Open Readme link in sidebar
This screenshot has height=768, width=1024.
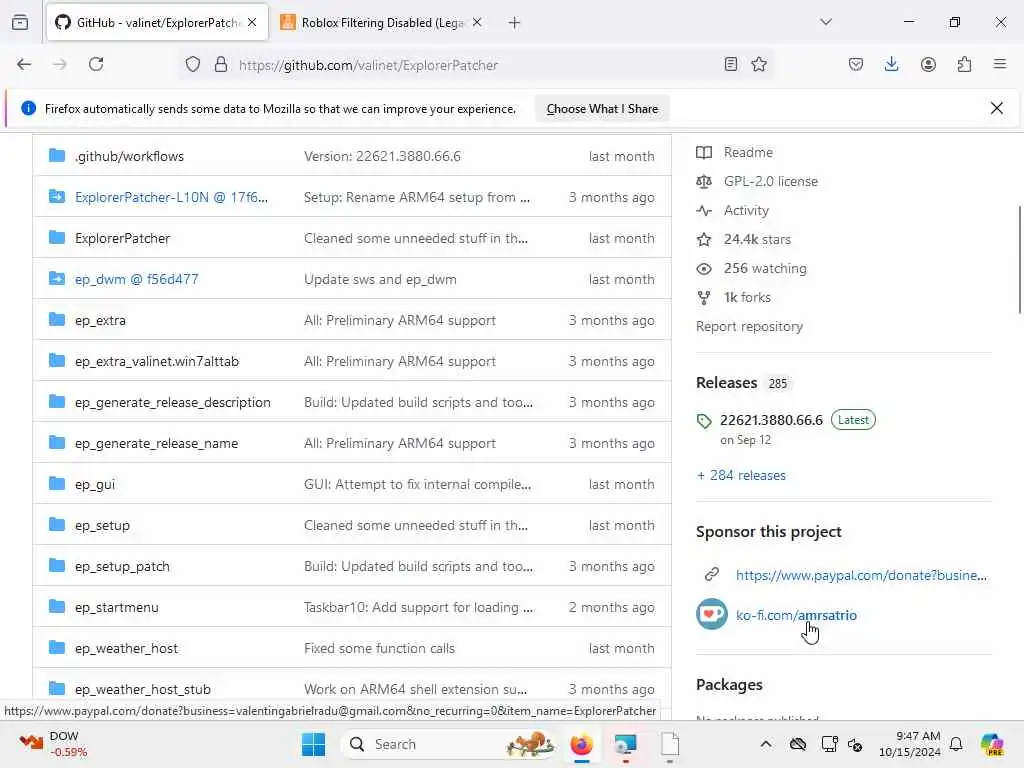748,152
